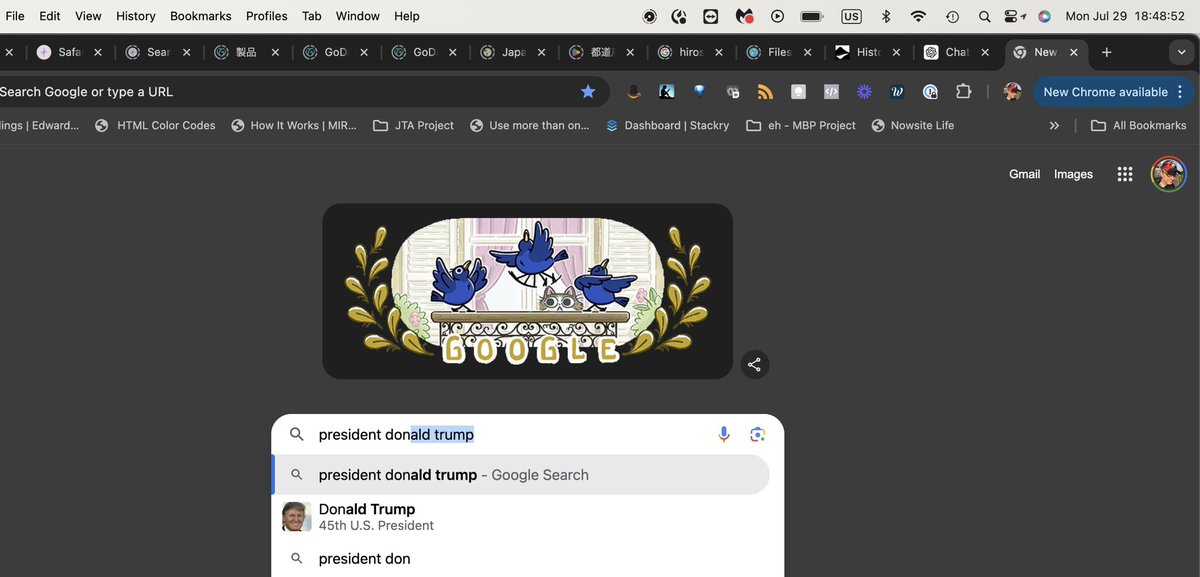Open the Google apps grid

tap(1125, 174)
